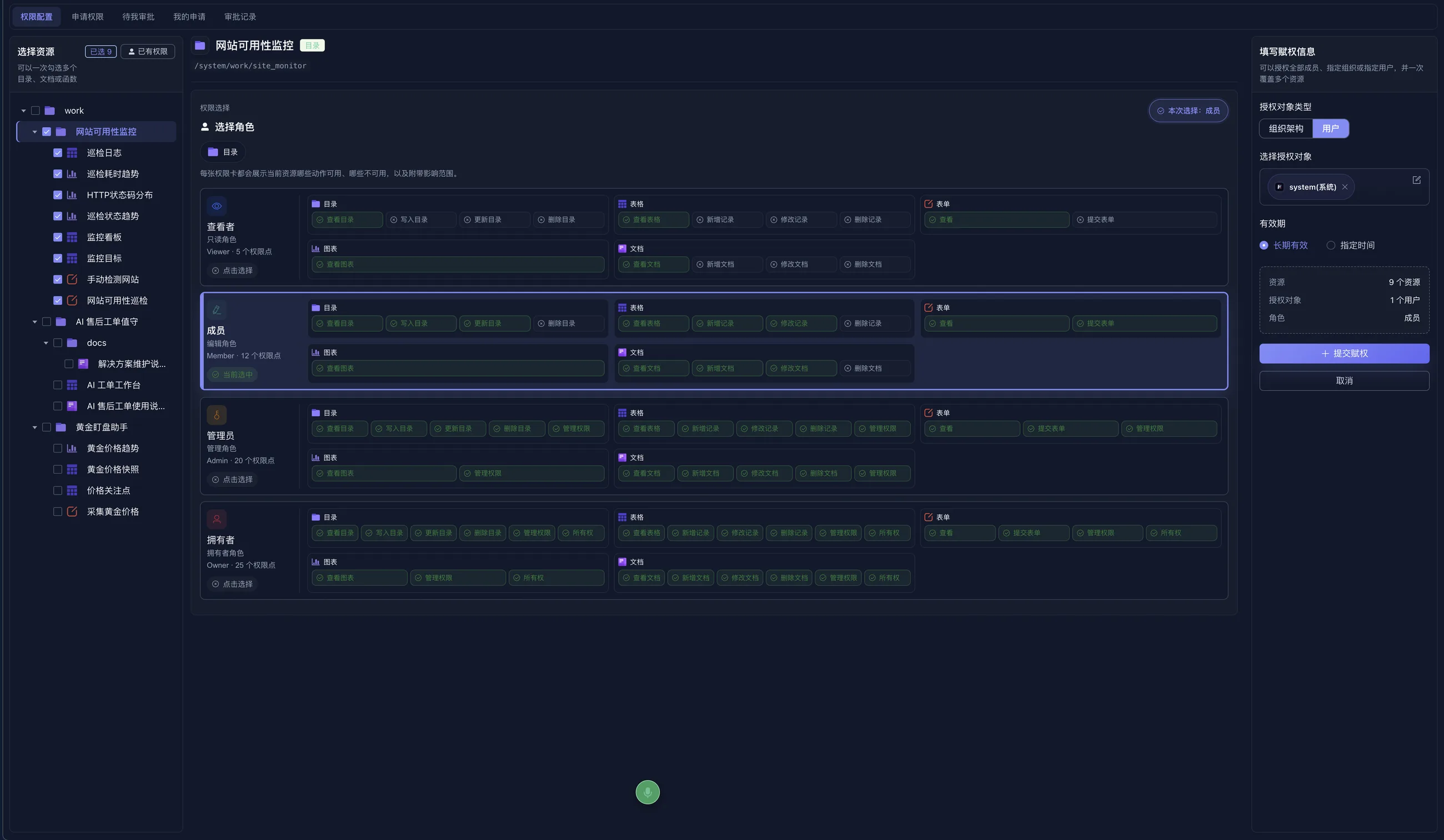Click the 删除目录 permission in the 成员 card
This screenshot has width=1444, height=840.
coord(568,323)
